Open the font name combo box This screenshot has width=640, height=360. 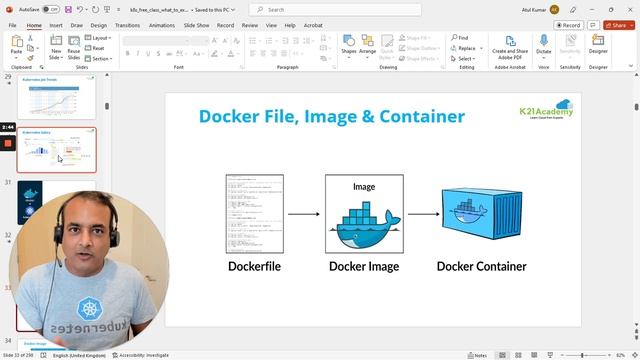click(156, 40)
